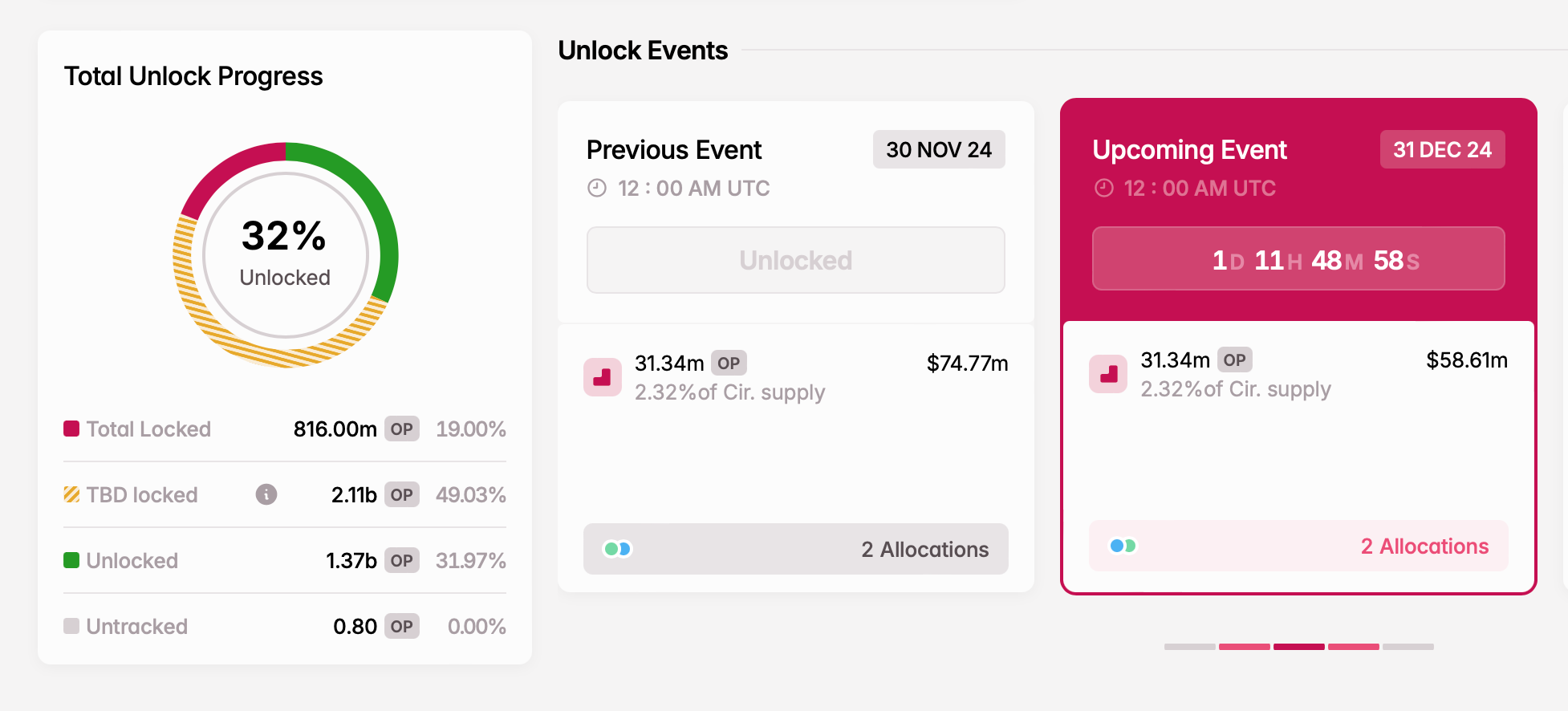
Task: Go to the second carousel page indicator
Action: click(x=1244, y=646)
